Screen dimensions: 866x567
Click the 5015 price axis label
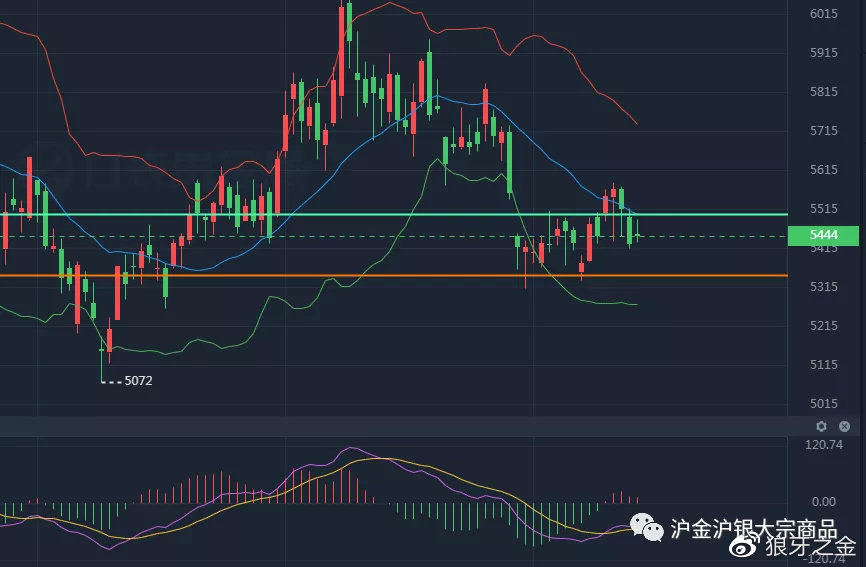click(823, 404)
